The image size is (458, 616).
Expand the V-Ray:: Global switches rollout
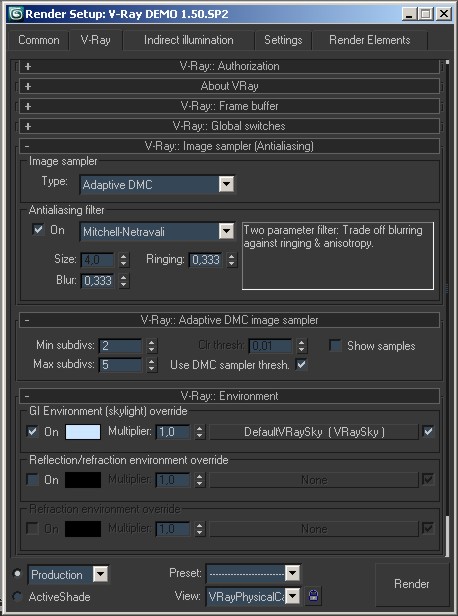click(x=229, y=126)
